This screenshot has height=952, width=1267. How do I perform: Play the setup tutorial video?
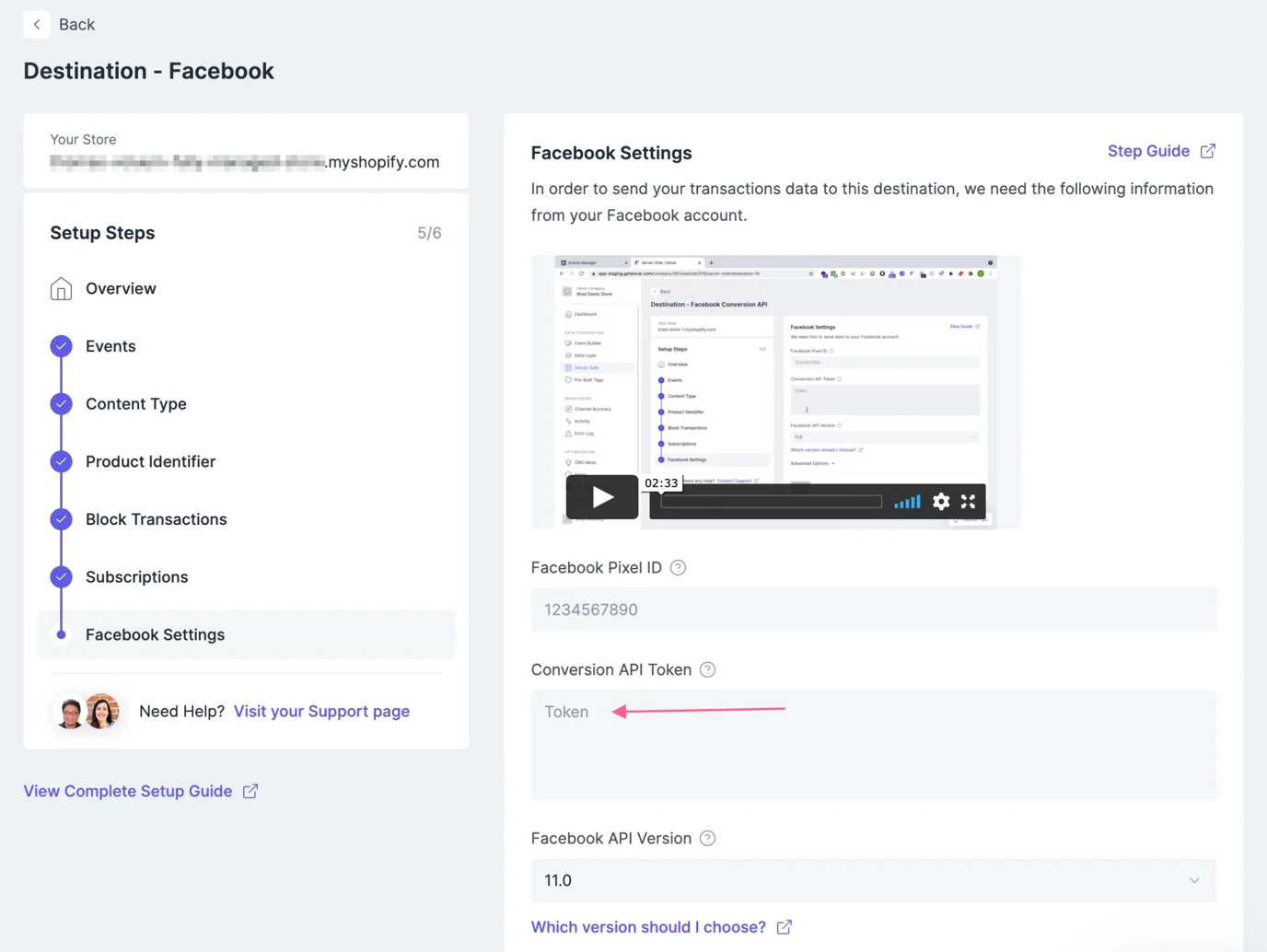click(602, 497)
